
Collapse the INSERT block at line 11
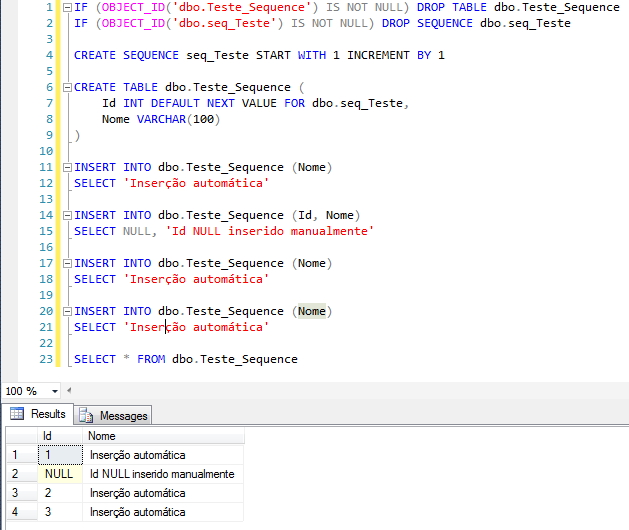[67, 167]
